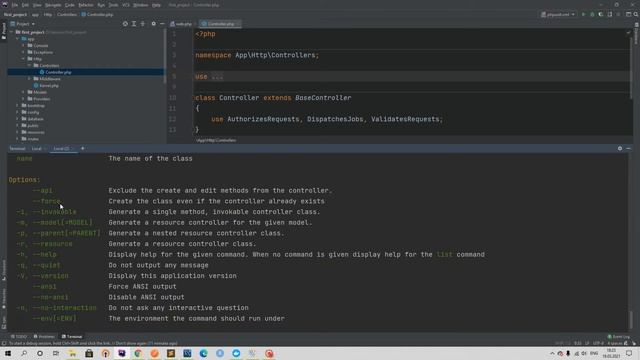Select the Local (2) terminal tab

coord(61,149)
